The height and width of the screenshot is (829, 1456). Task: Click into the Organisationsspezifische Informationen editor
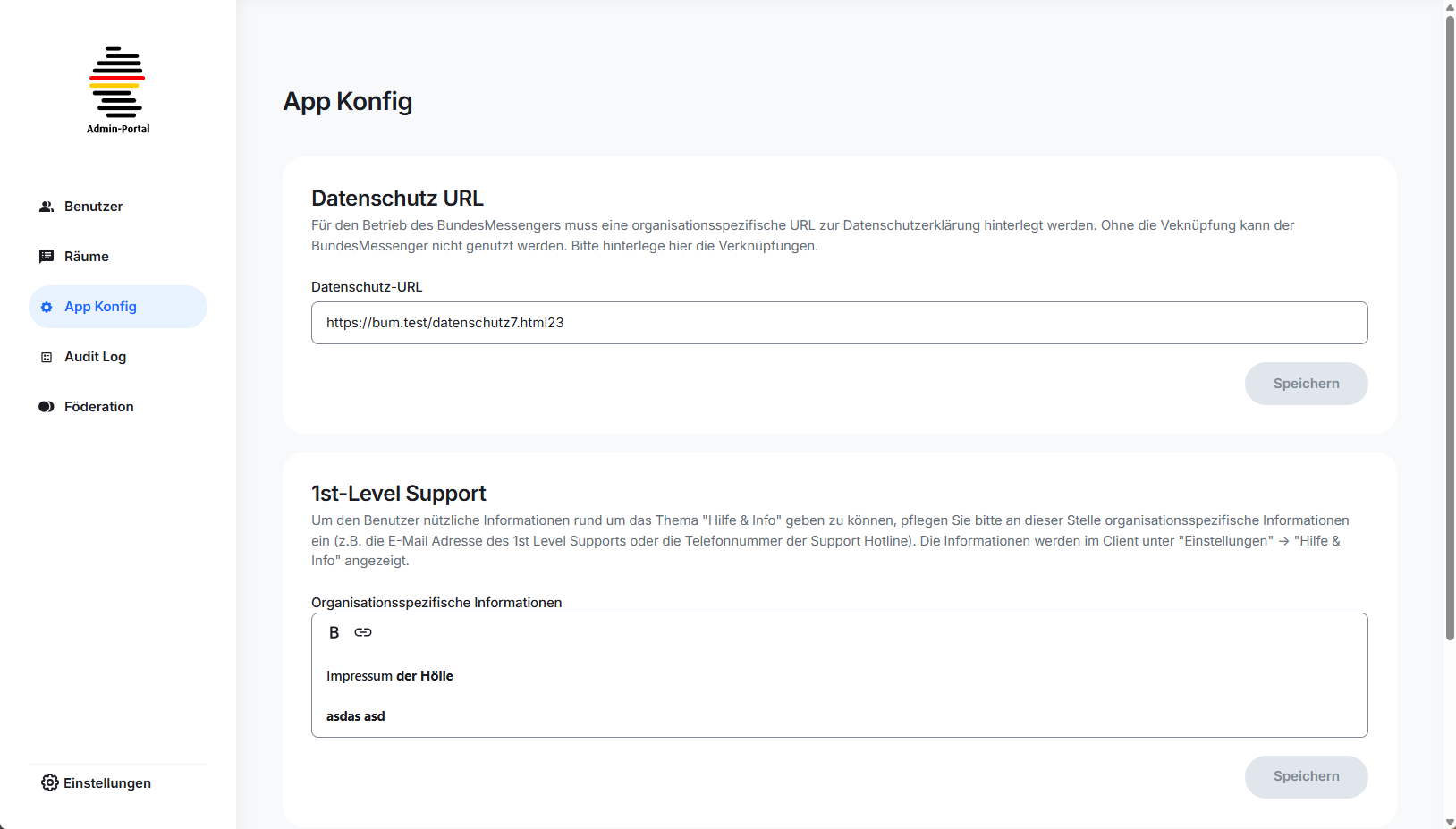[x=839, y=675]
